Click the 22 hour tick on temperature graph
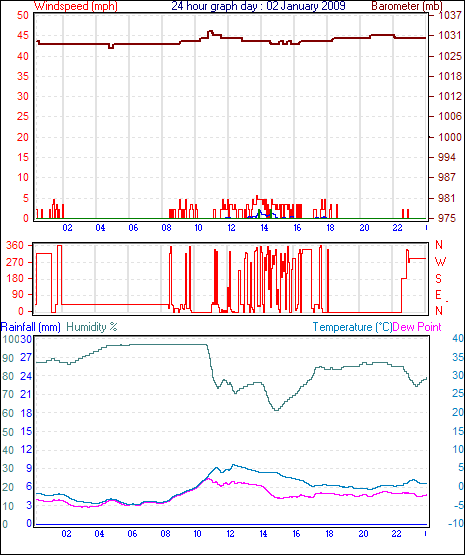This screenshot has width=467, height=559. (x=396, y=534)
